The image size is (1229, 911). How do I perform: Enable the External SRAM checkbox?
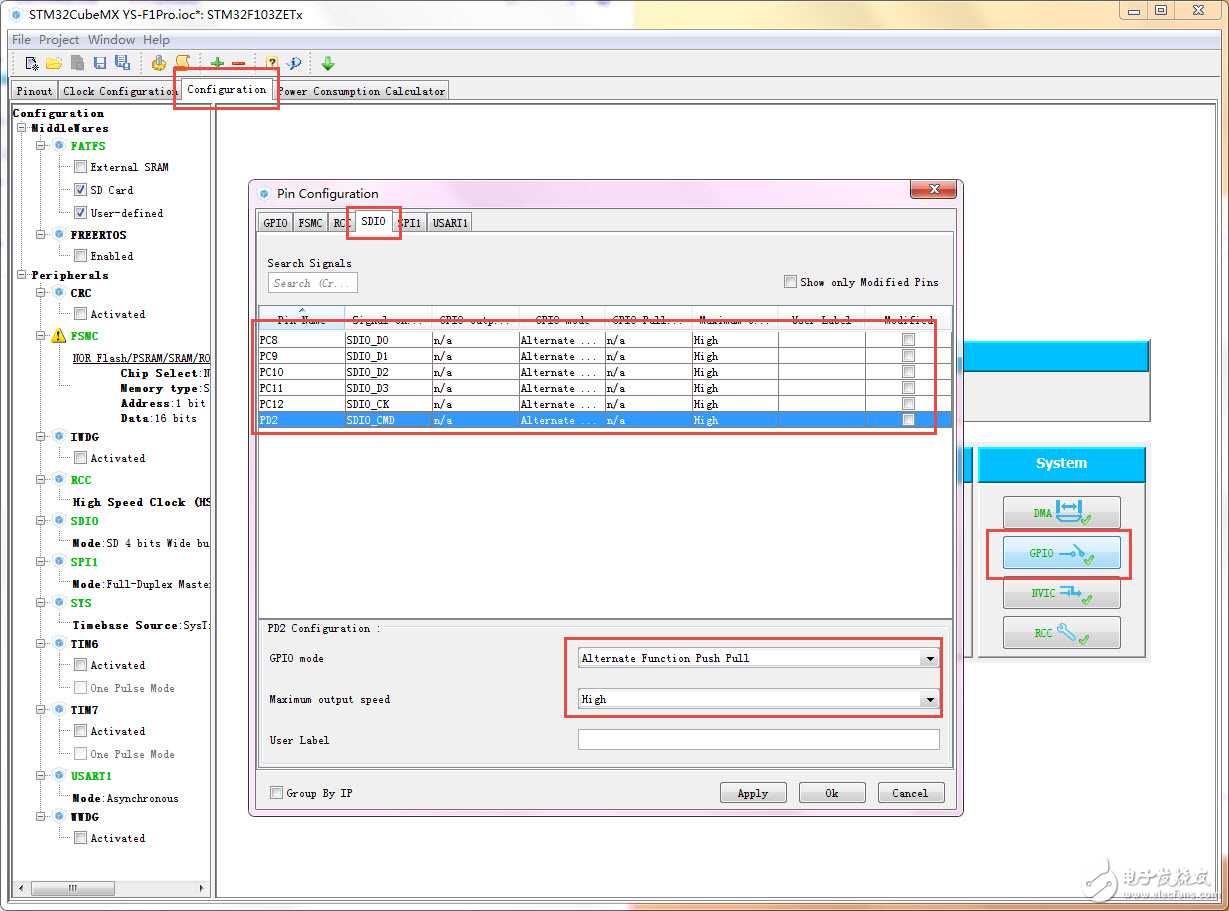click(x=81, y=167)
